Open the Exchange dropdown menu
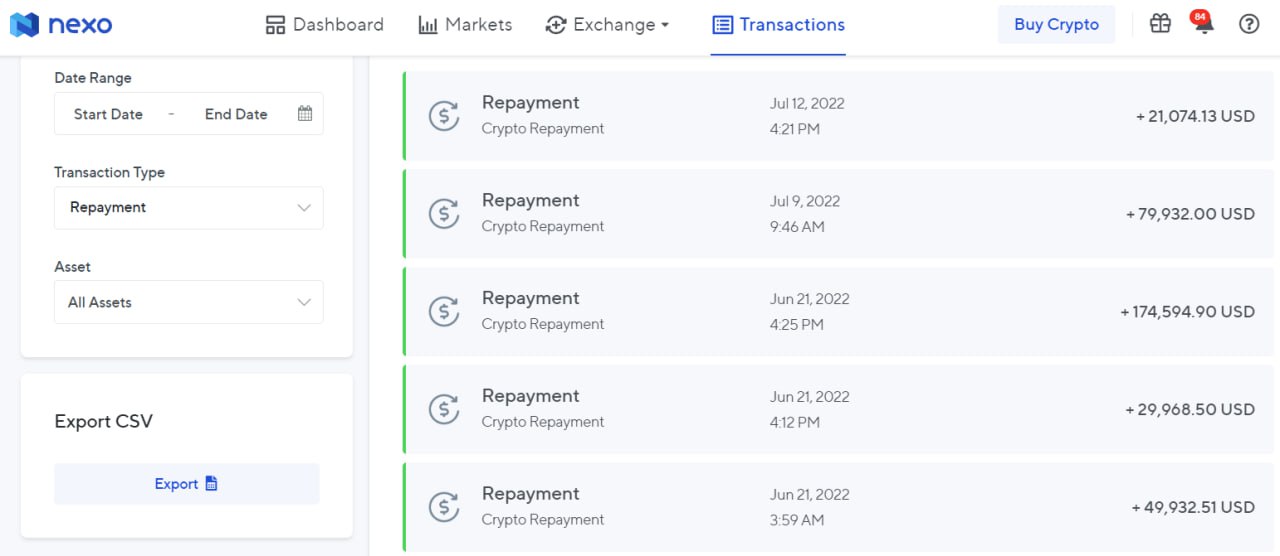 coord(607,25)
